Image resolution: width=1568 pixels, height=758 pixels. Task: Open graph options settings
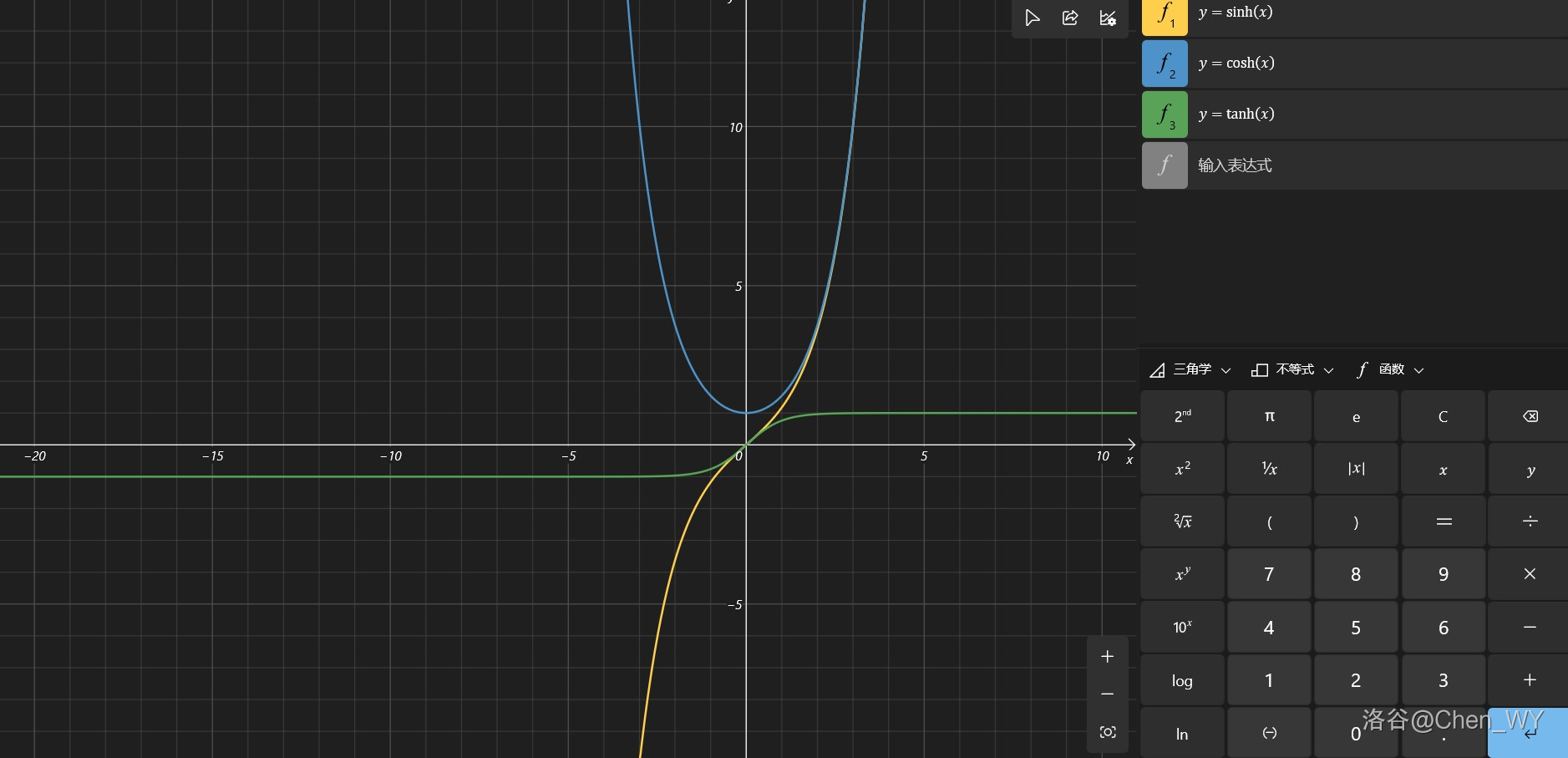(1108, 18)
